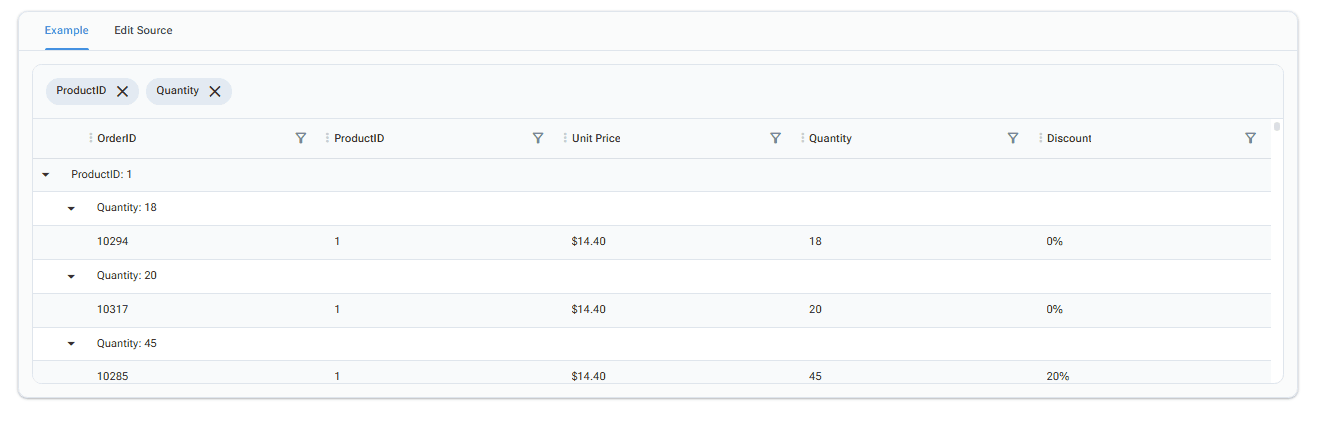Open the filter for ProductID column
1327x428 pixels.
coord(538,138)
